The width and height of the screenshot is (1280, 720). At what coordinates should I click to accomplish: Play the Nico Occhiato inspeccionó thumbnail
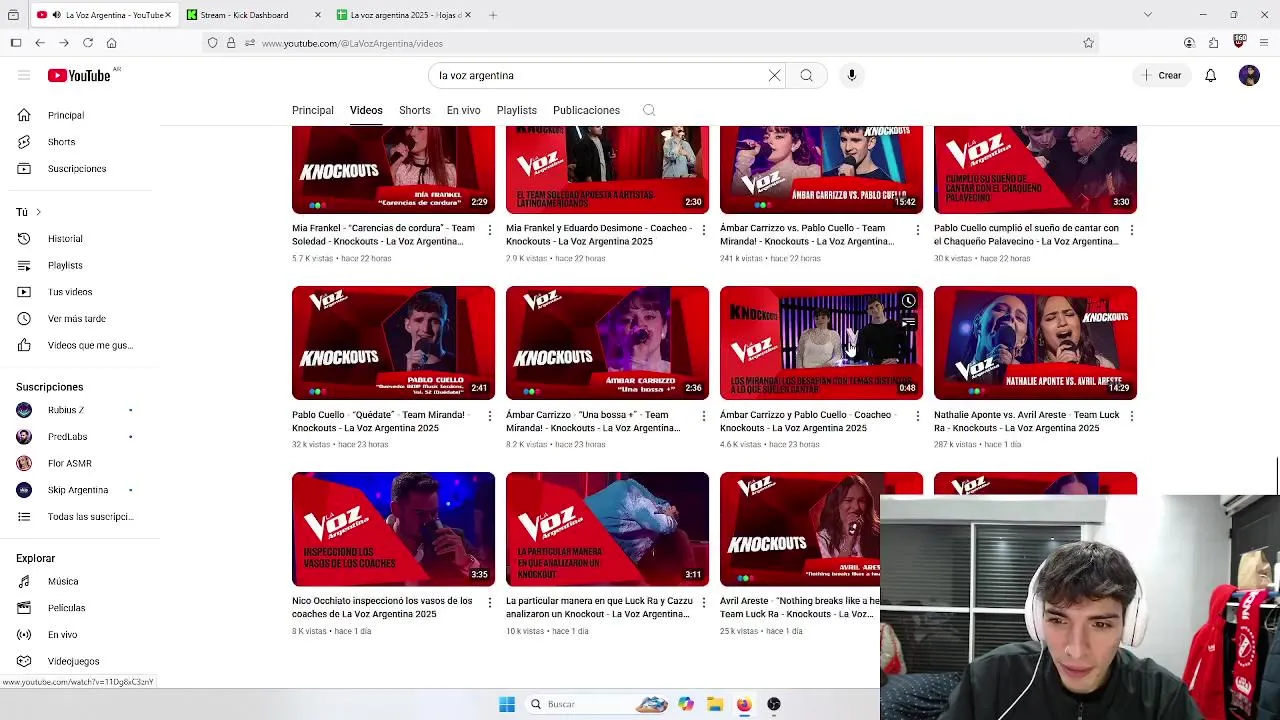393,529
